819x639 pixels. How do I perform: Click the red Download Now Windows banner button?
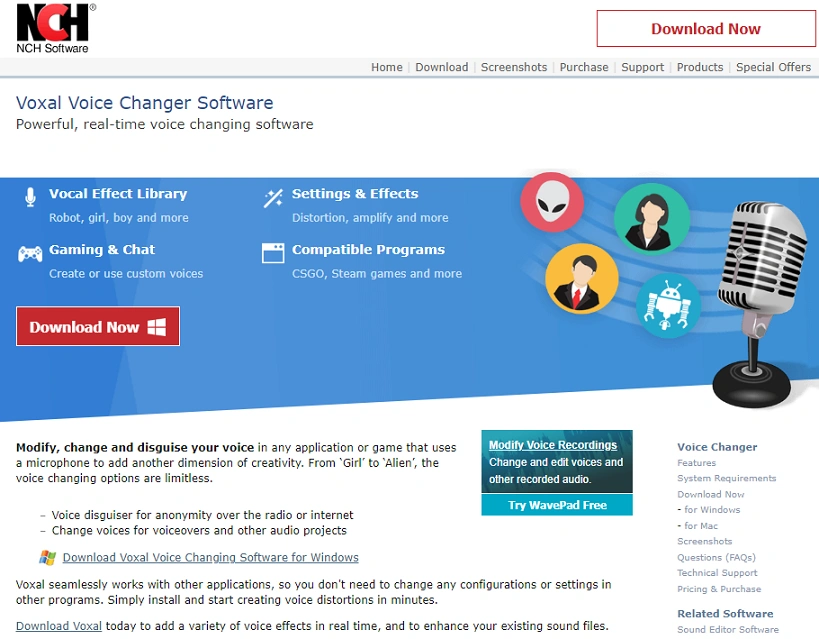(98, 327)
